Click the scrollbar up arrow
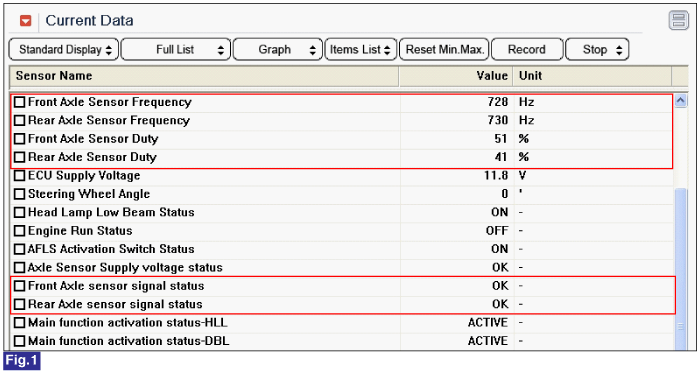 pyautogui.click(x=680, y=100)
